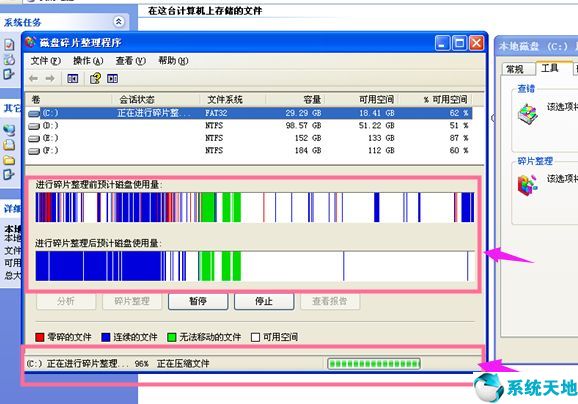The width and height of the screenshot is (578, 404).
Task: Open the 查看(V) menu
Action: (130, 61)
